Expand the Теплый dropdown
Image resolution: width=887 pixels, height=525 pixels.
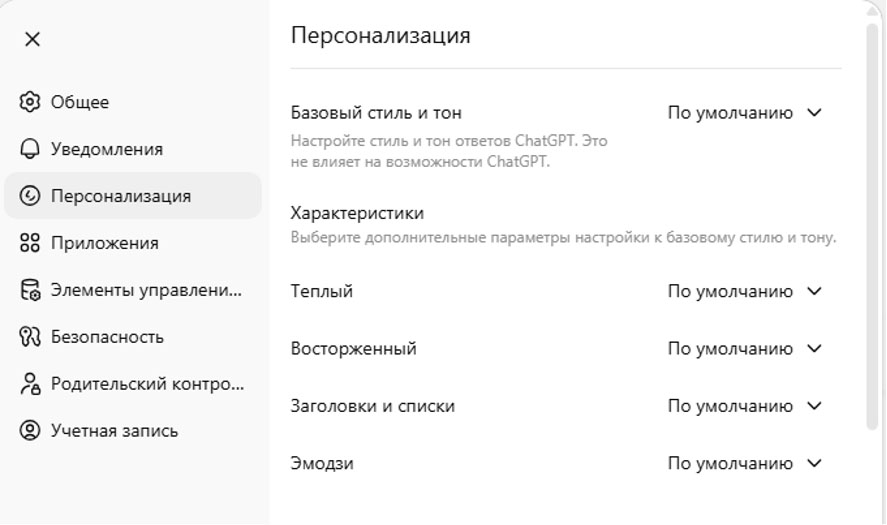(x=744, y=292)
